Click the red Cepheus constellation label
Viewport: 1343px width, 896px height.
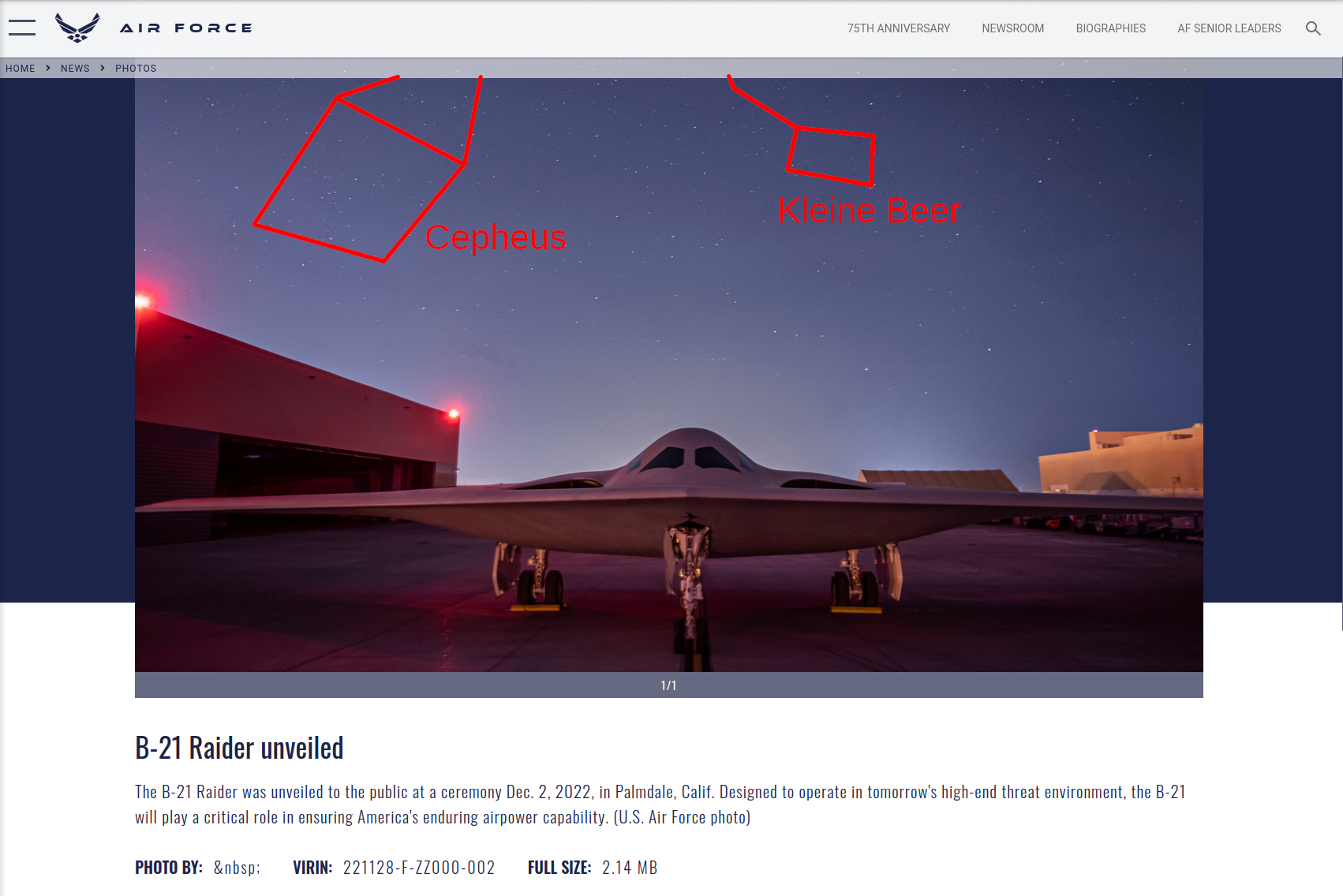click(x=496, y=237)
